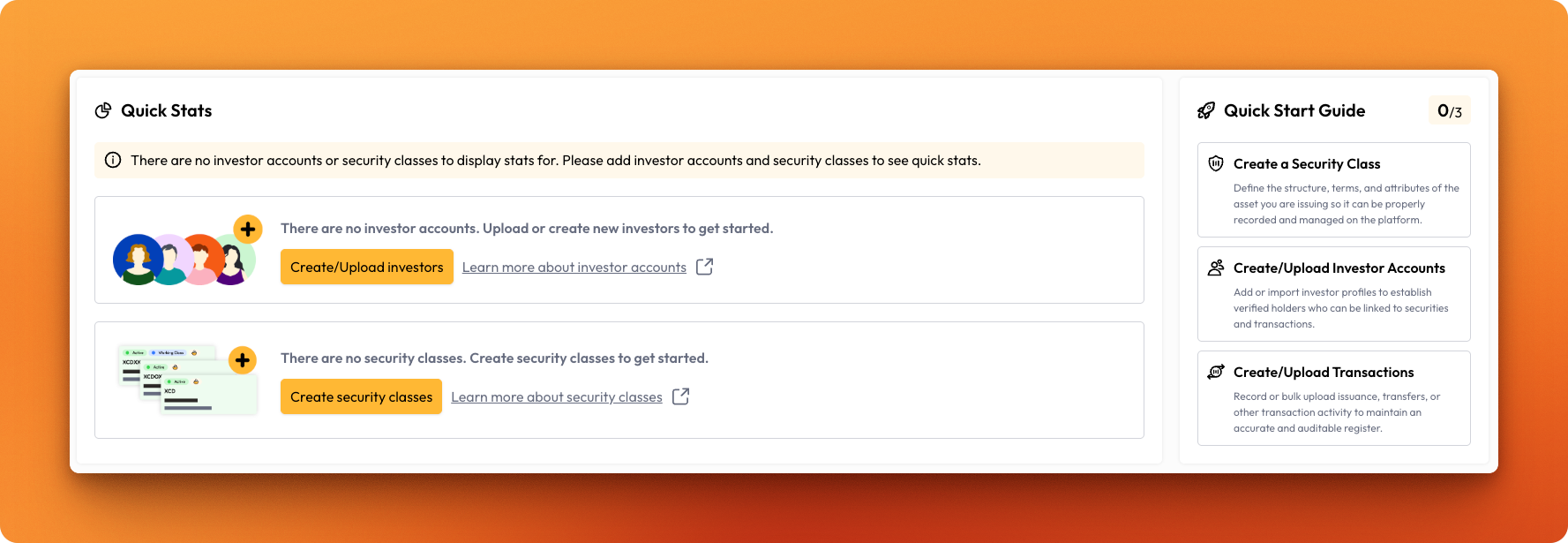Viewport: 1568px width, 543px height.
Task: Follow the Learn more about investor accounts link
Action: (574, 268)
